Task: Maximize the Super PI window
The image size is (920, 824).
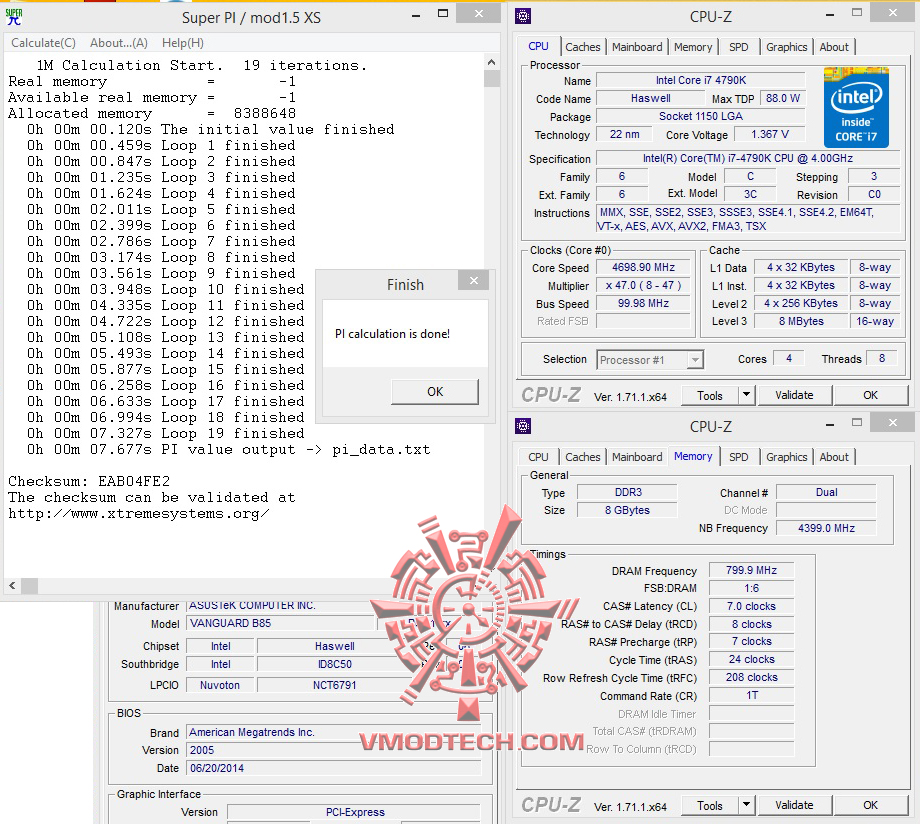Action: click(x=443, y=13)
